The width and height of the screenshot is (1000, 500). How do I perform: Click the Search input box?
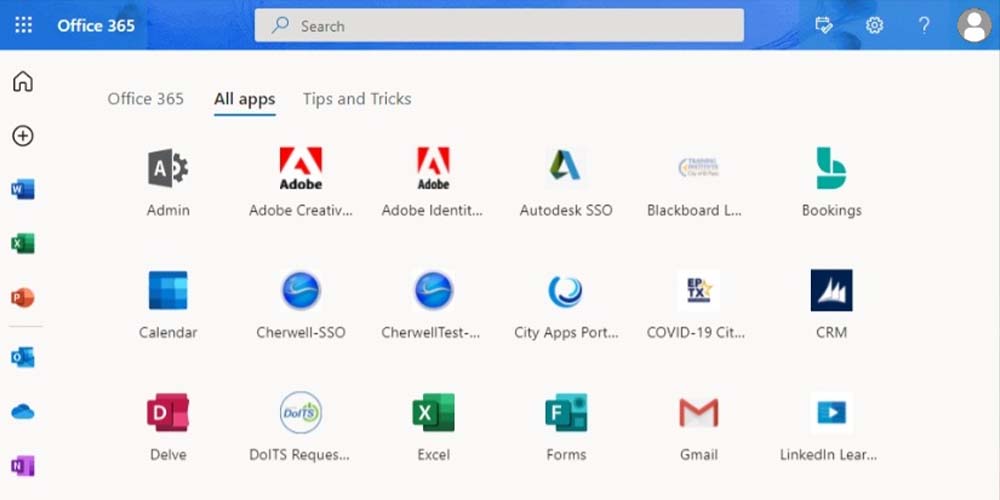pyautogui.click(x=499, y=26)
